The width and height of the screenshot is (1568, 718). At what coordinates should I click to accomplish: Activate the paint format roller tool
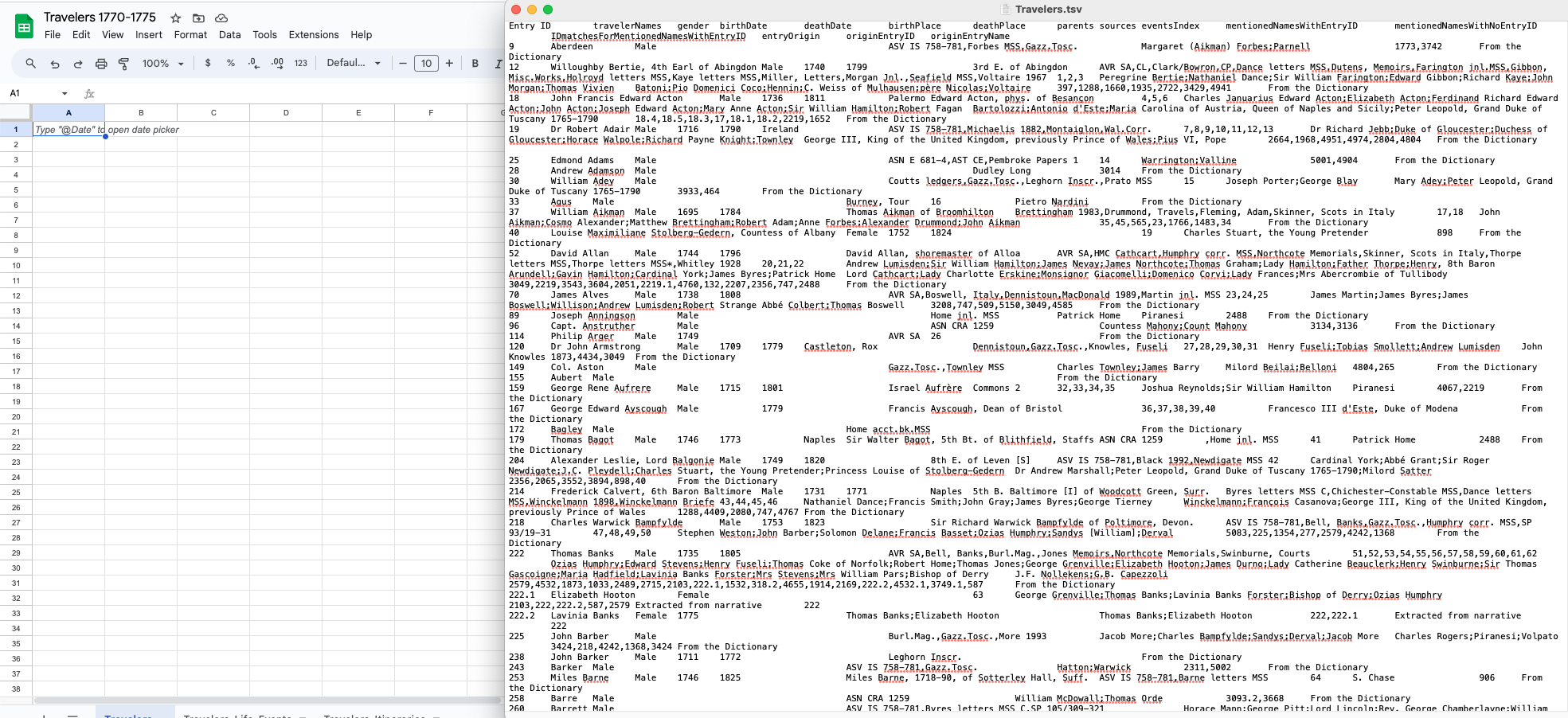coord(124,63)
